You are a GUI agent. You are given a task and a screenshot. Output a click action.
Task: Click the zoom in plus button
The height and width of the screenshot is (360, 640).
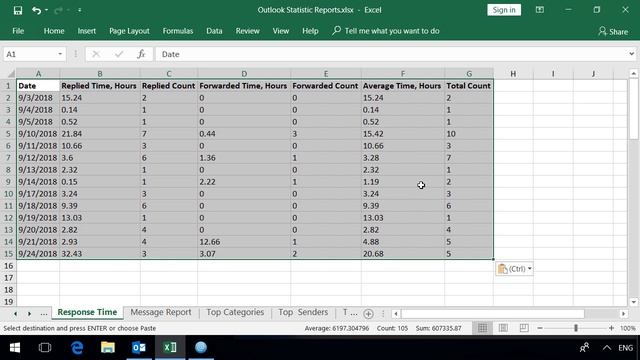[611, 328]
